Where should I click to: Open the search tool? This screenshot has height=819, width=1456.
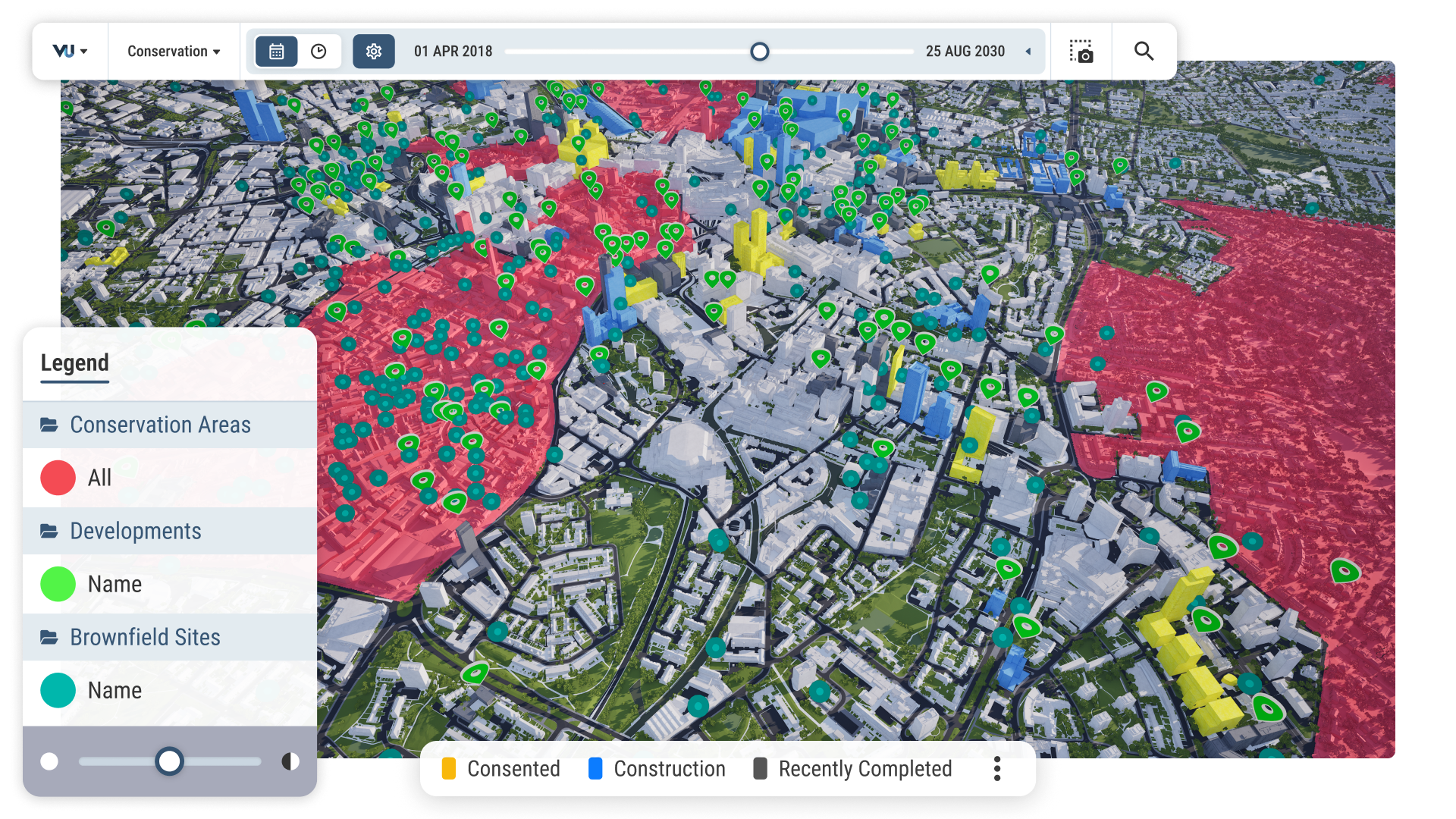coord(1144,52)
